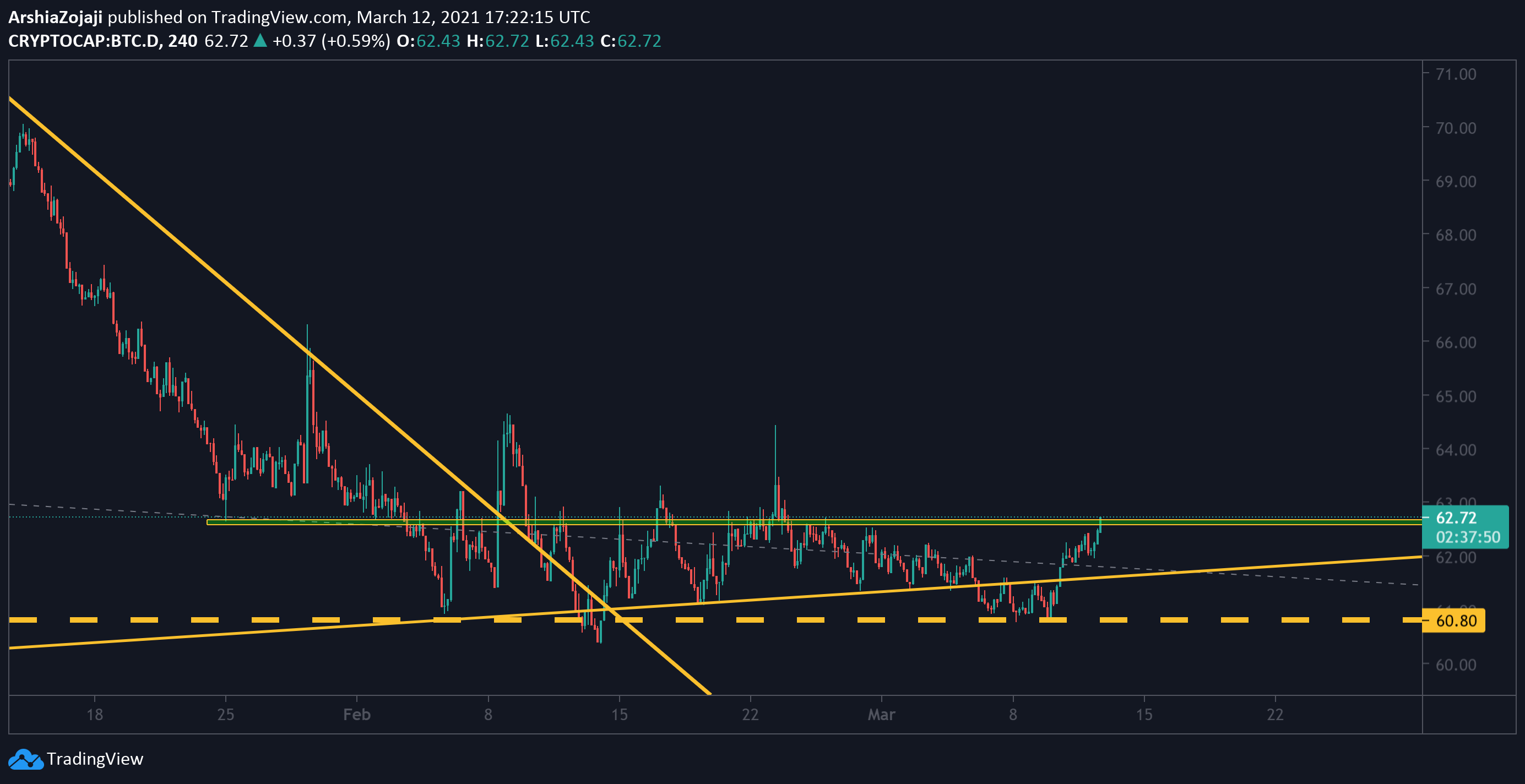Click the Close value 62.72 in header
This screenshot has height=784, width=1525.
(x=639, y=41)
